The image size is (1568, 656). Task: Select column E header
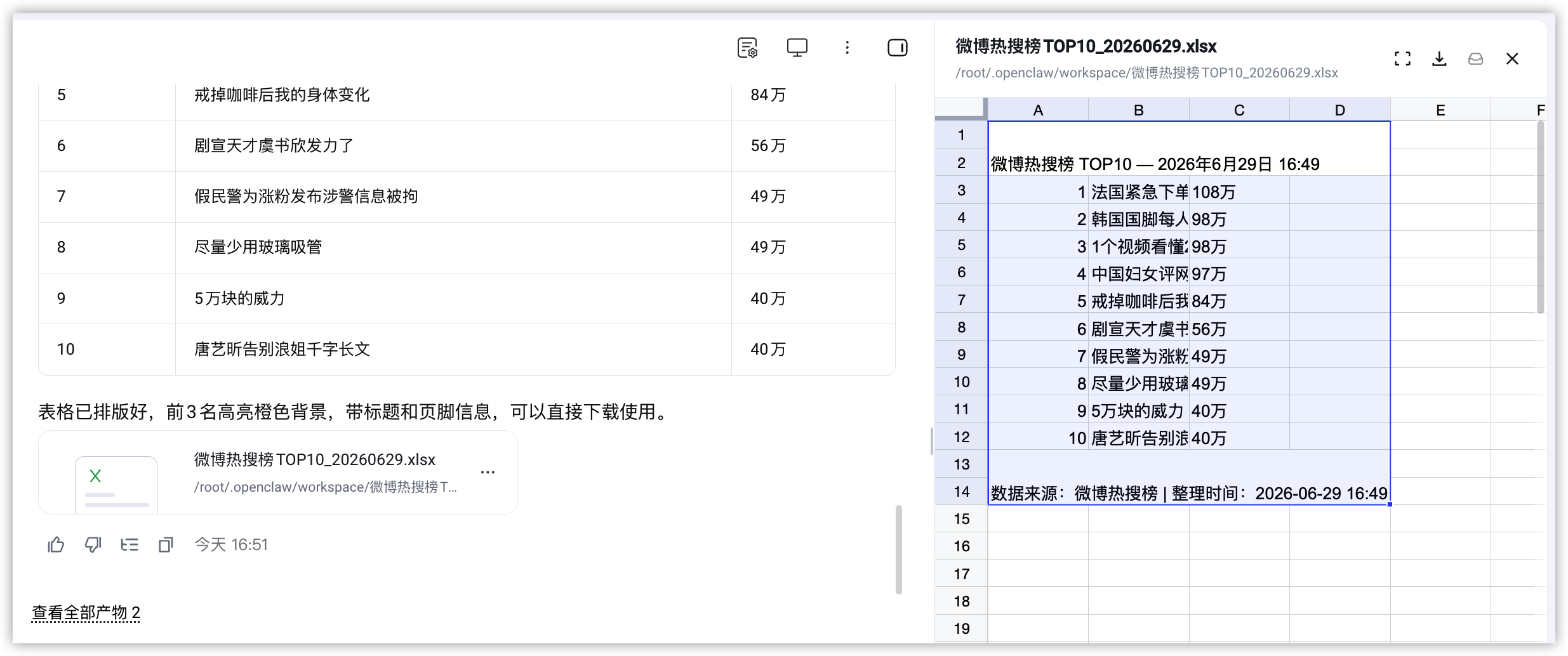click(1440, 110)
